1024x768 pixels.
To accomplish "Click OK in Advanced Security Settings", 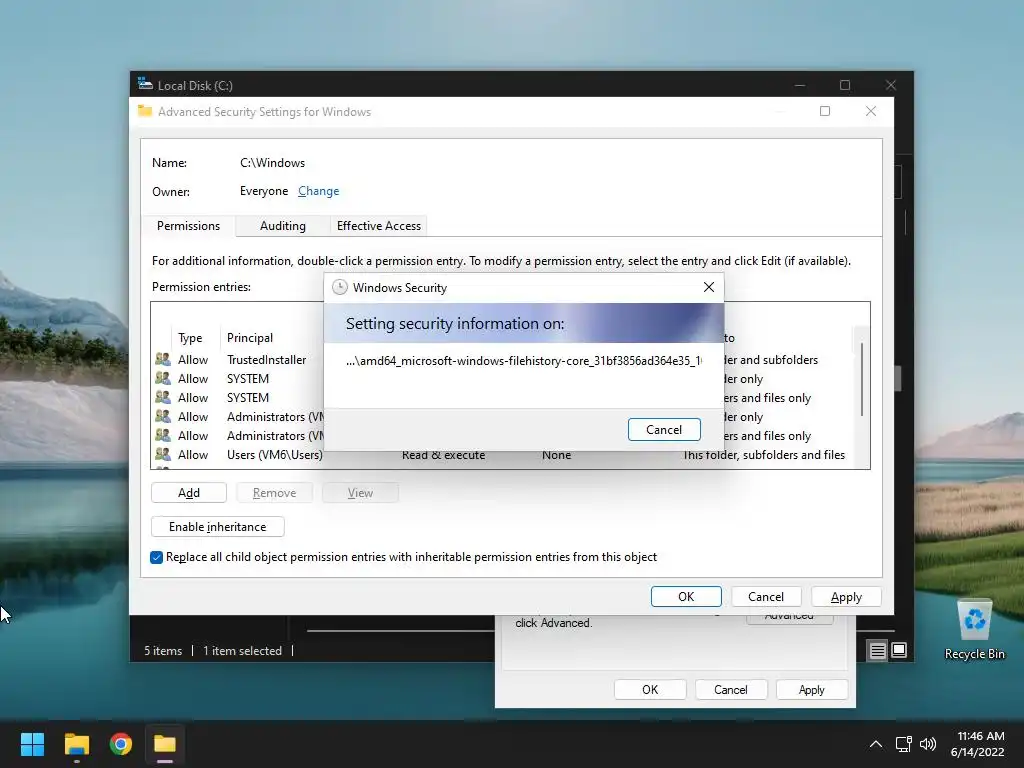I will tap(686, 596).
